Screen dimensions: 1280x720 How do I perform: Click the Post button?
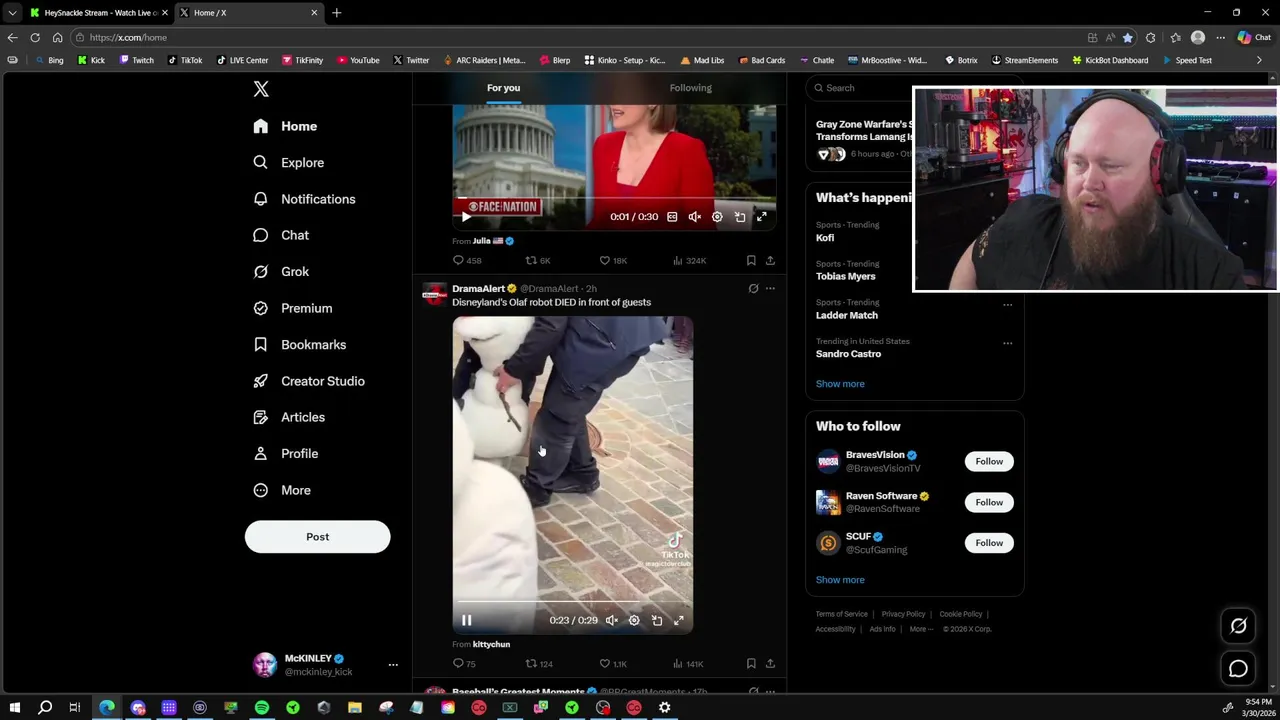[317, 537]
